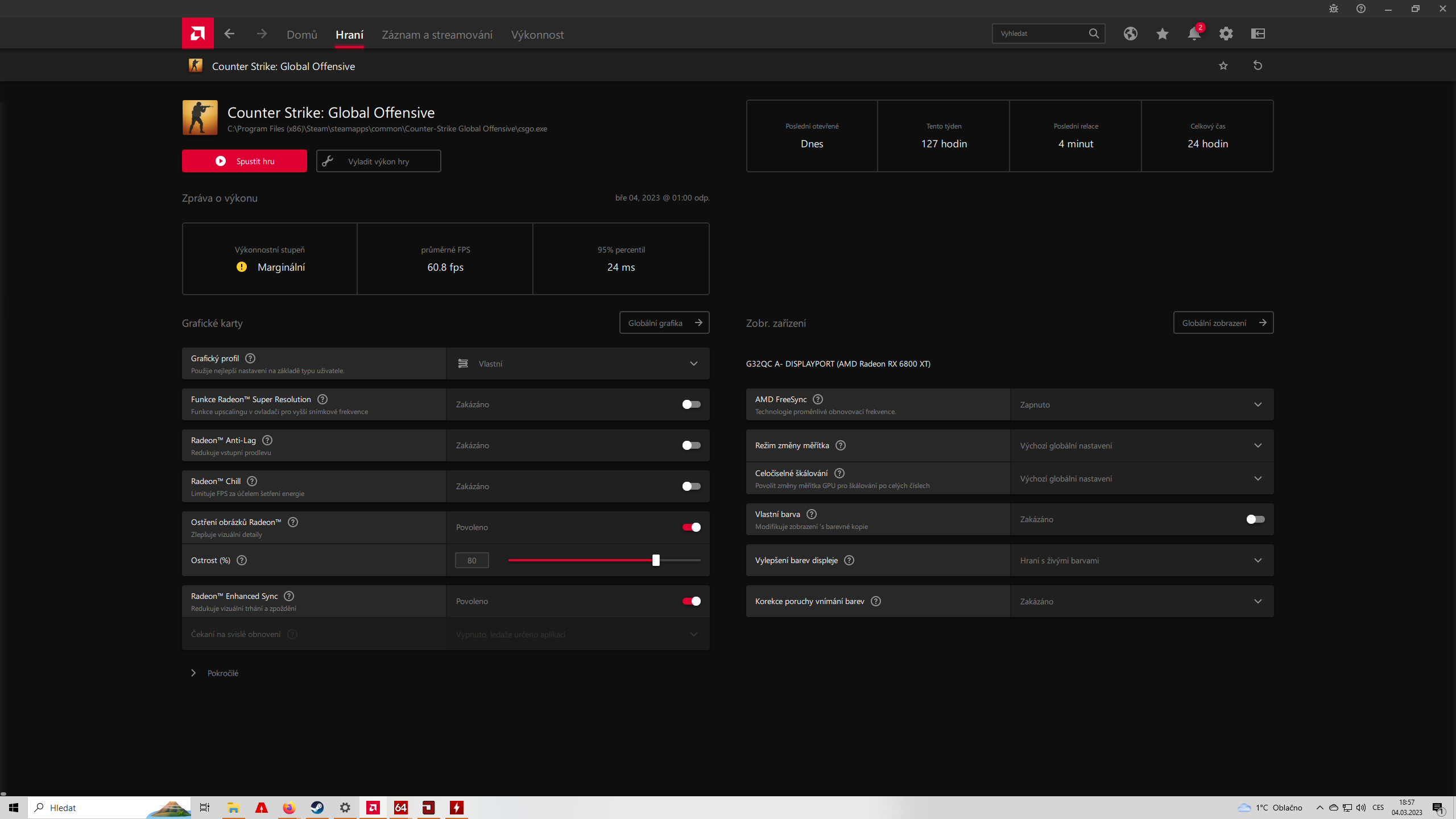The height and width of the screenshot is (819, 1456).
Task: Reset the game profile settings
Action: click(1258, 65)
